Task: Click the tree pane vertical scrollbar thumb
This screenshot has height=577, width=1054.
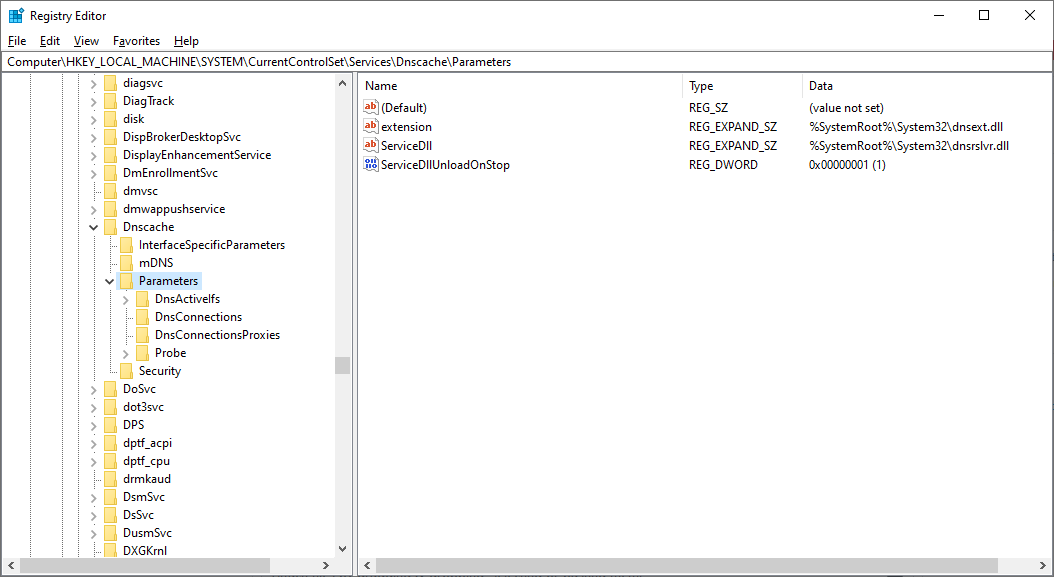Action: [342, 365]
